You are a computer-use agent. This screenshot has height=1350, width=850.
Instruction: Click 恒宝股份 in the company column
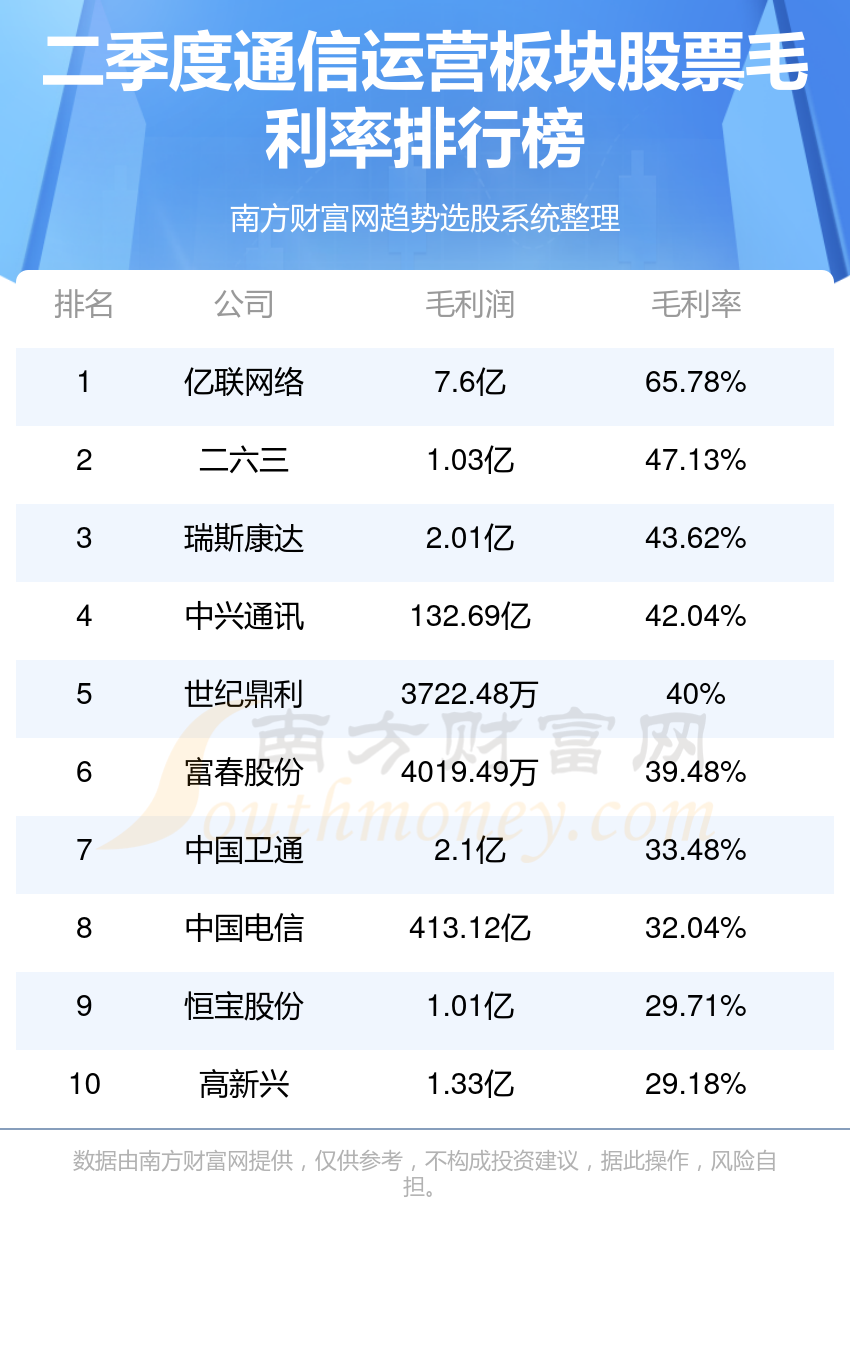coord(244,1006)
